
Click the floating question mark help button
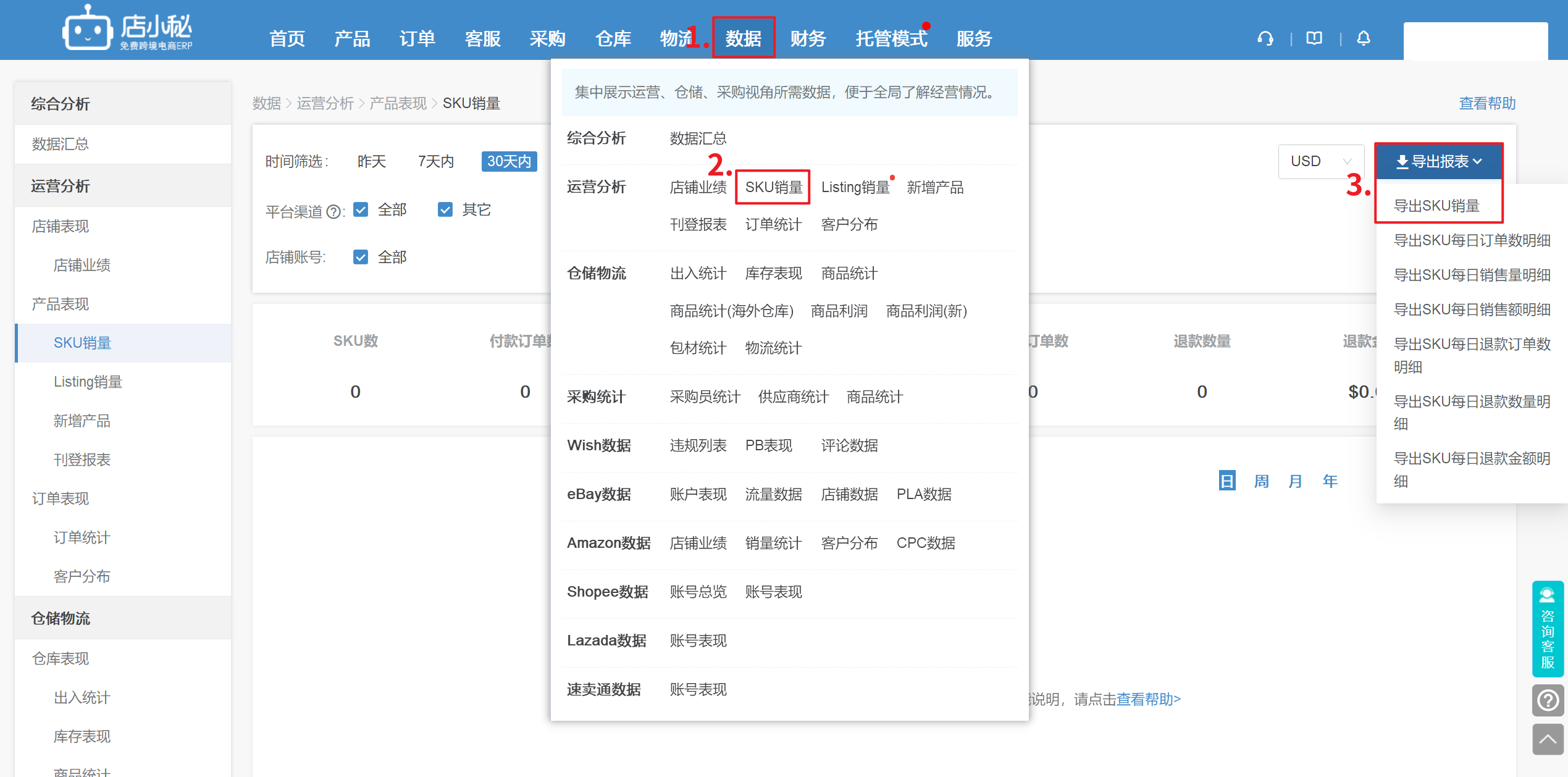[1548, 700]
